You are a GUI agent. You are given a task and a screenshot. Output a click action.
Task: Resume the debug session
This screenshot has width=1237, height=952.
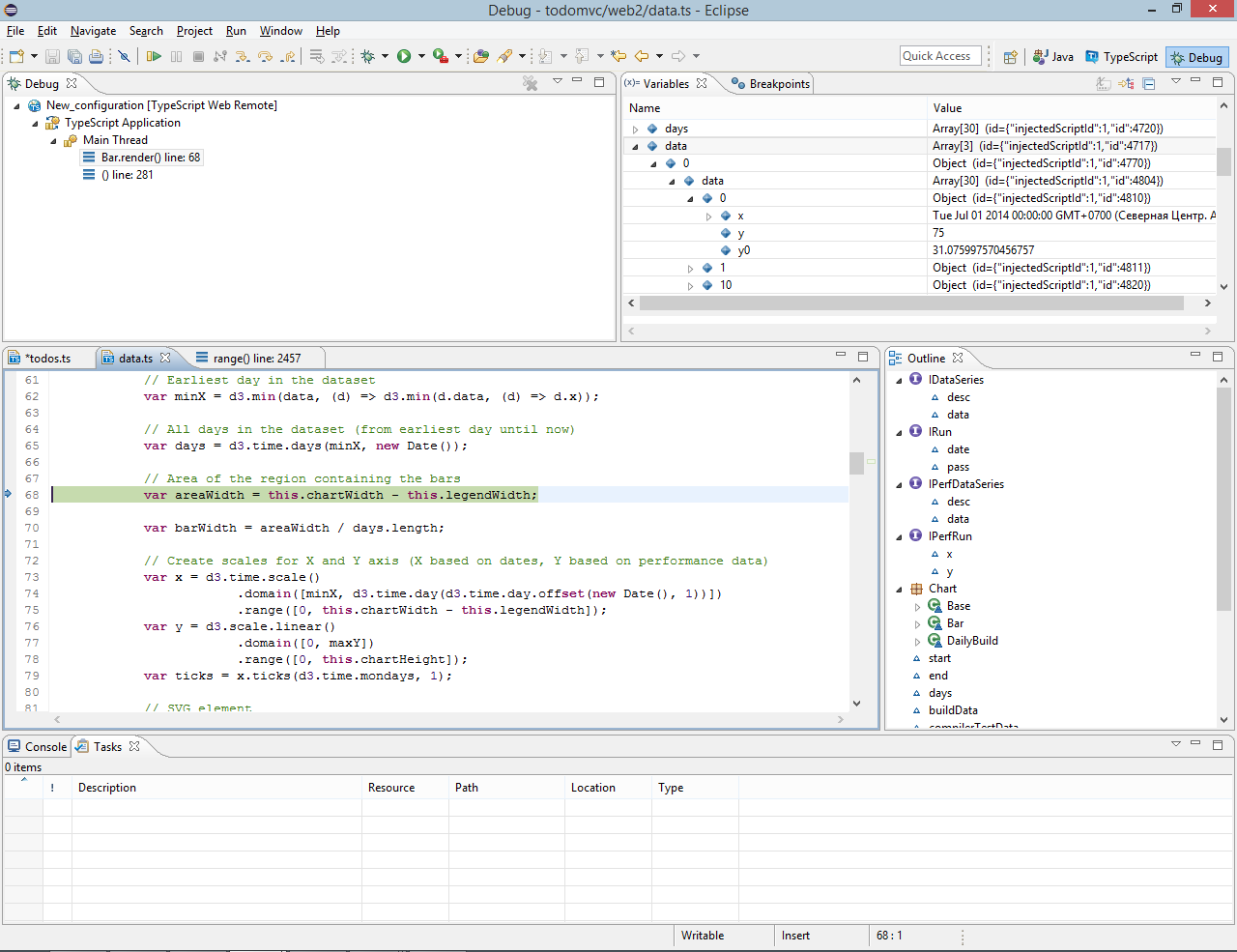click(x=154, y=56)
